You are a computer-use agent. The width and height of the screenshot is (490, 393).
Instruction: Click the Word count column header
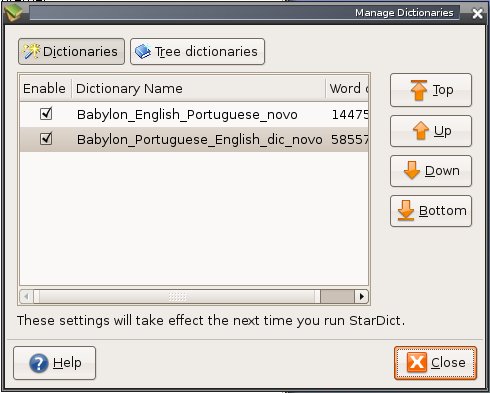point(347,89)
